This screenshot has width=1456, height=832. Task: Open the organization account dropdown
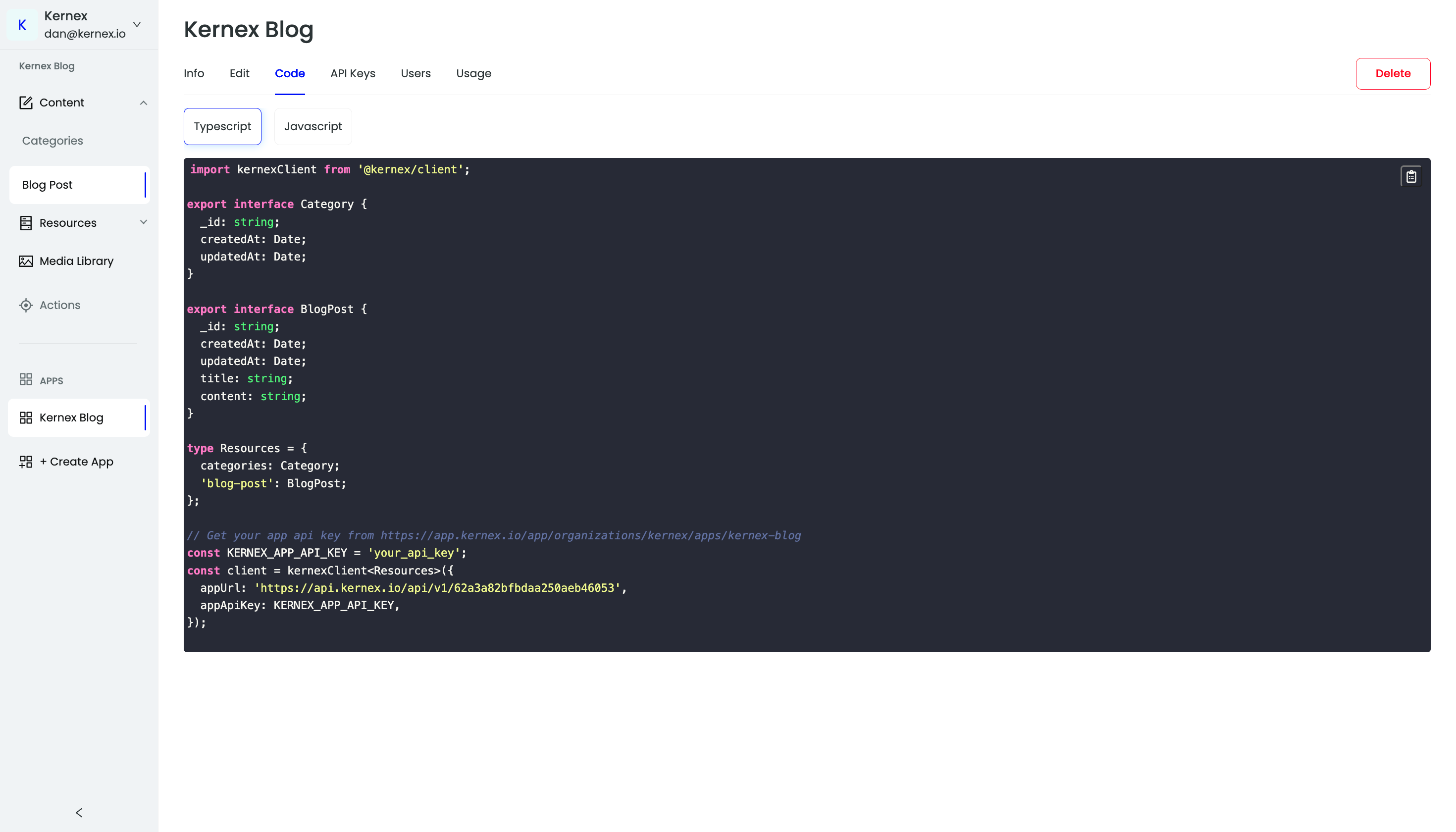[137, 25]
